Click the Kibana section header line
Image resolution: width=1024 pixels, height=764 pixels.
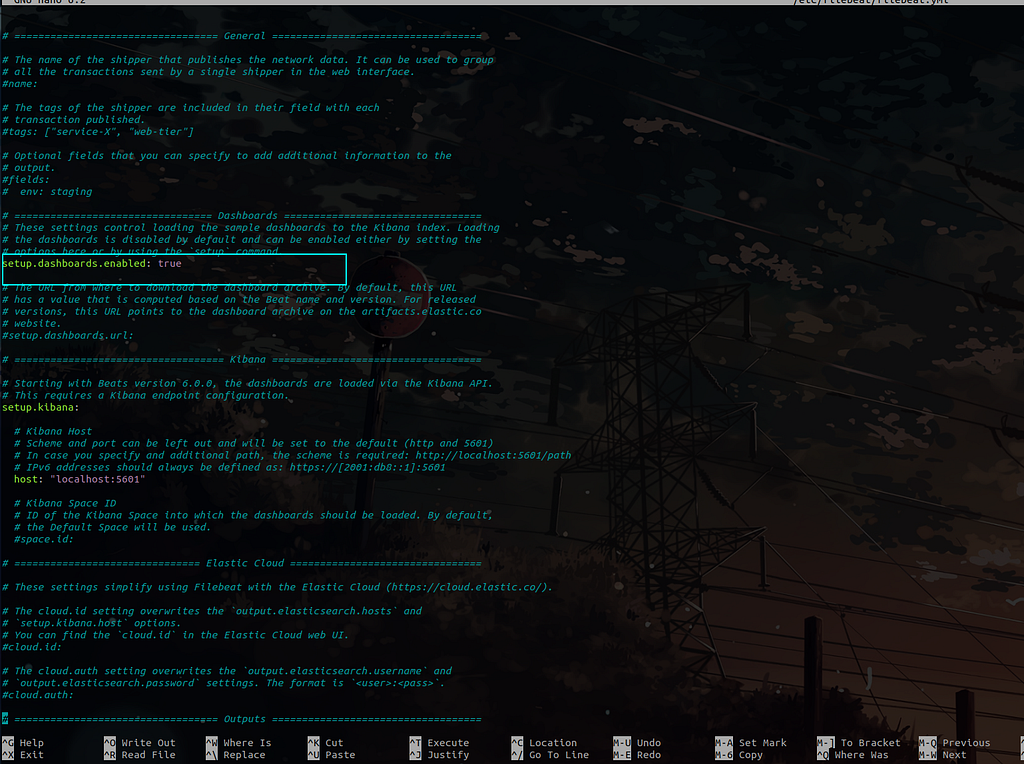point(242,360)
